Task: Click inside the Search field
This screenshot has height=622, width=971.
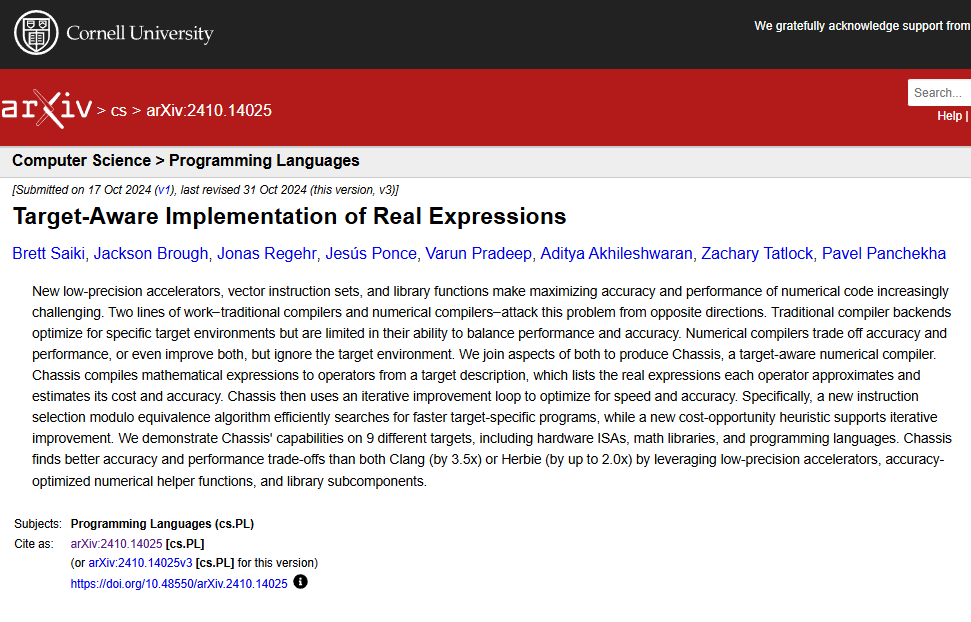Action: click(939, 93)
